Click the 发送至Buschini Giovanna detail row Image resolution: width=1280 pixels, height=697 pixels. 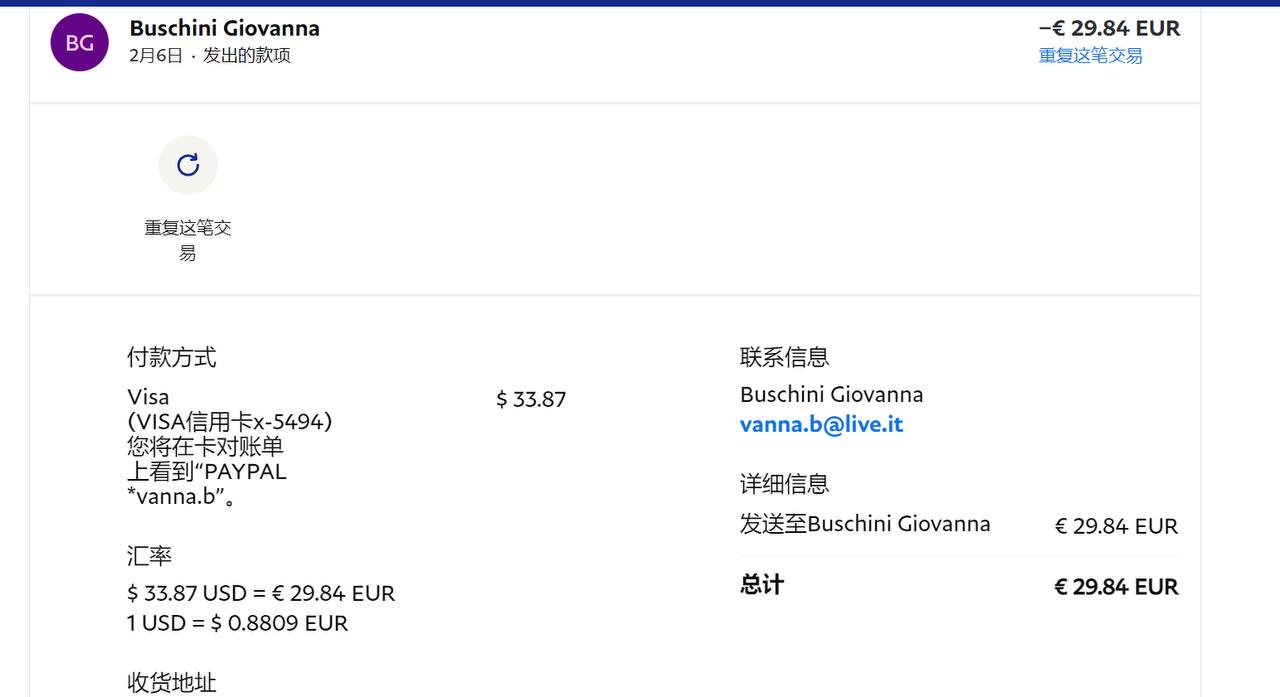865,524
